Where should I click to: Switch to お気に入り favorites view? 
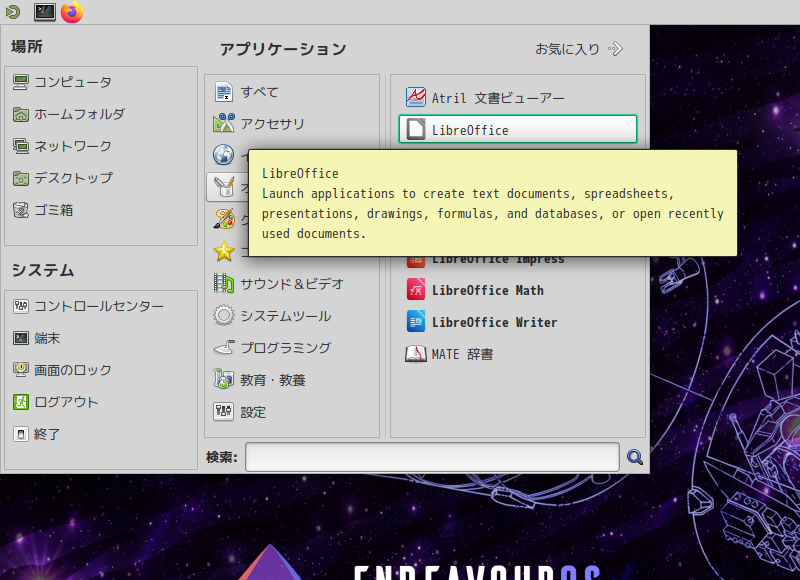click(x=579, y=49)
